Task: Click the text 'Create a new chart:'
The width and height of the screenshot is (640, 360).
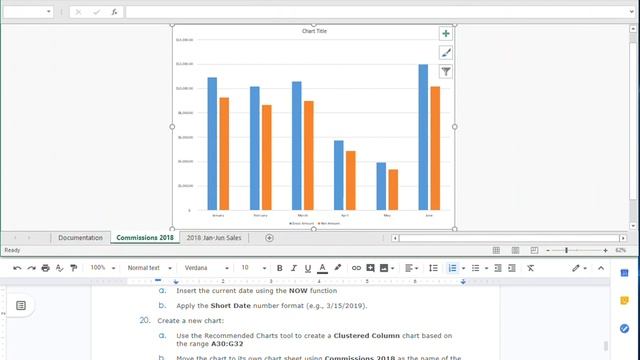Action: (x=191, y=321)
